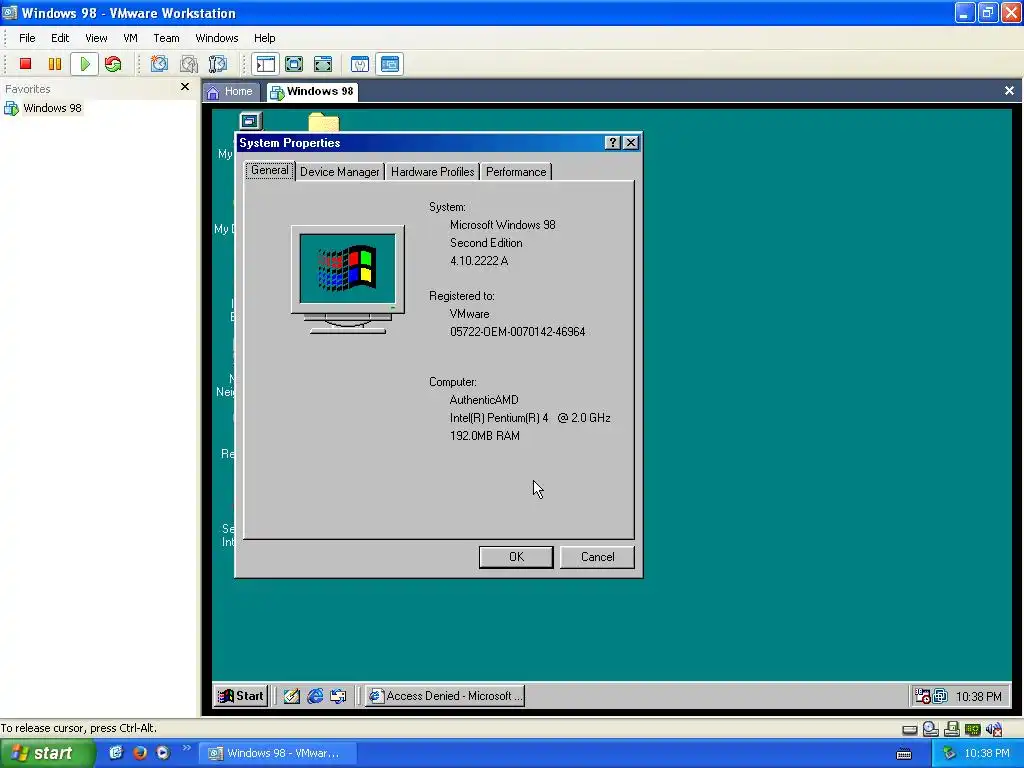Click the System Properties help question mark button

tap(613, 143)
